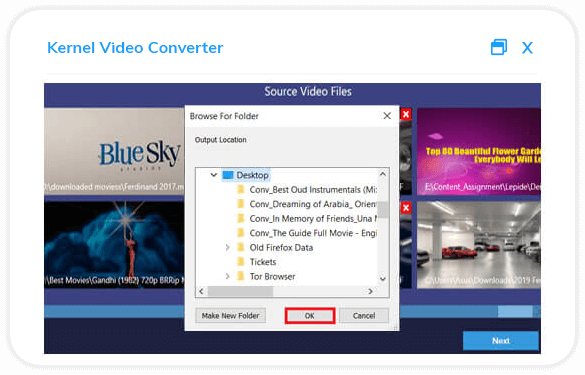Screen dimensions: 585x375
Task: Click folder icon beside Tickets
Action: pos(241,262)
